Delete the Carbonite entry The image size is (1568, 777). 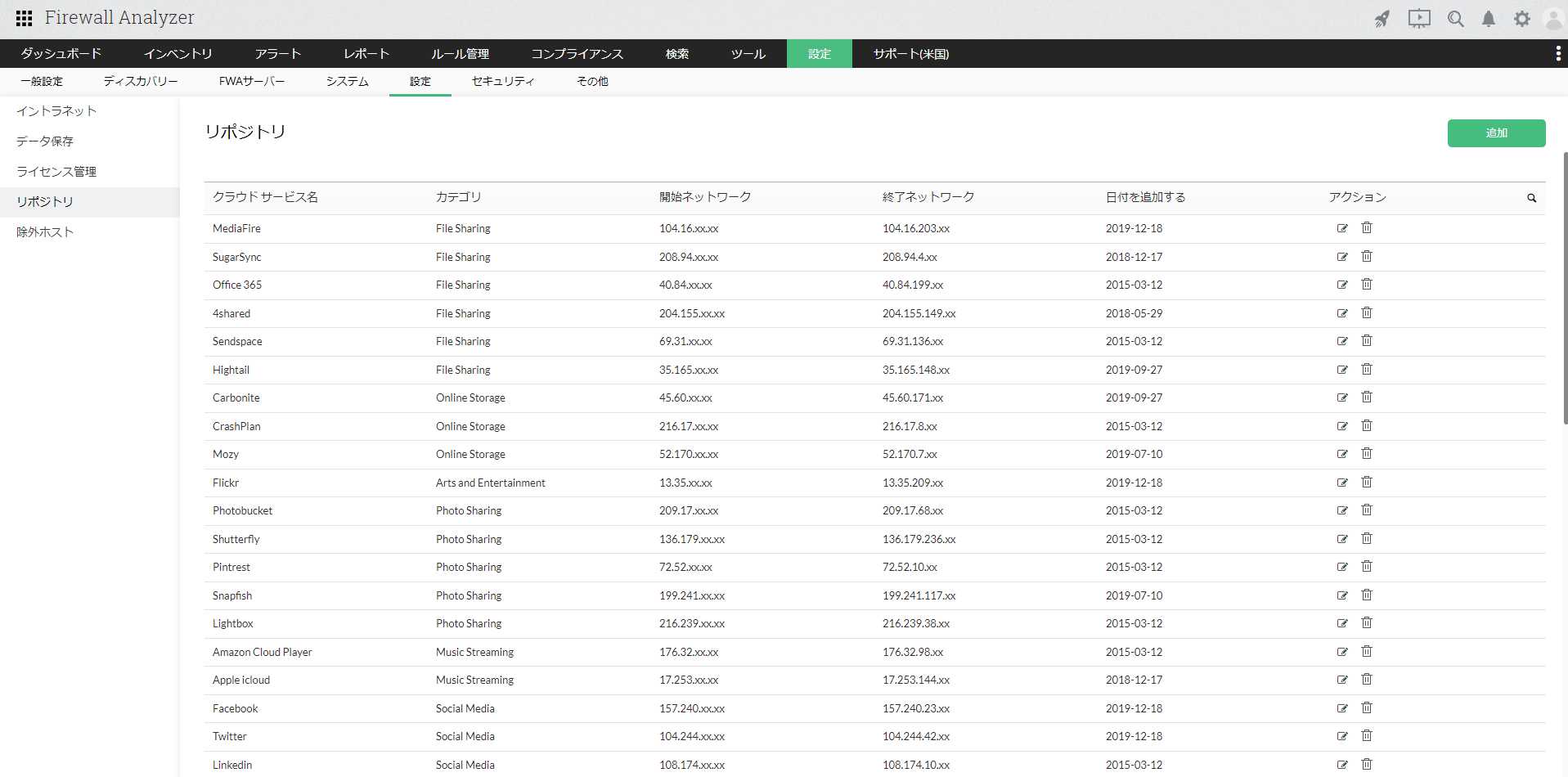[1367, 397]
